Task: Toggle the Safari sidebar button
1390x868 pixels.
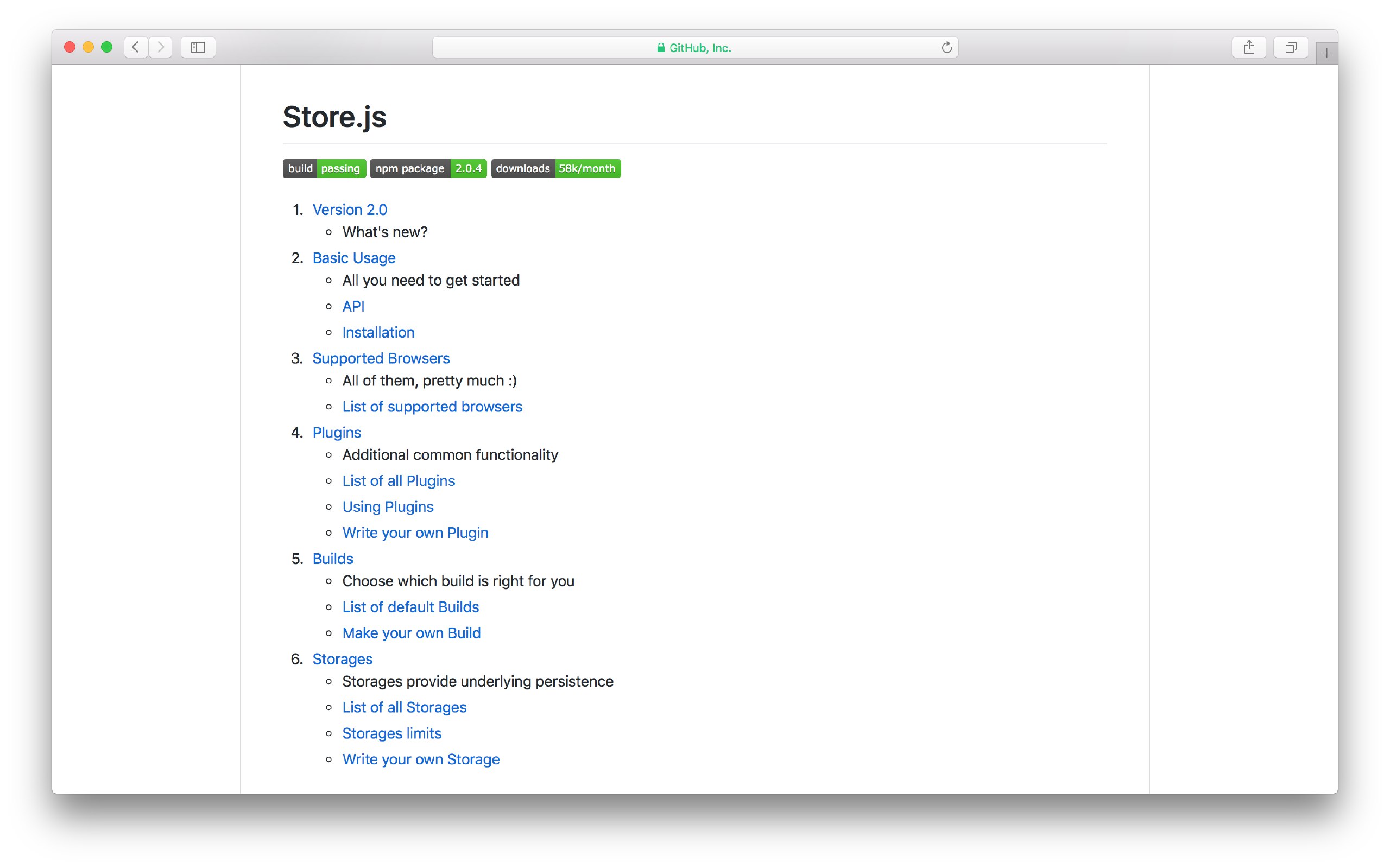Action: point(198,47)
